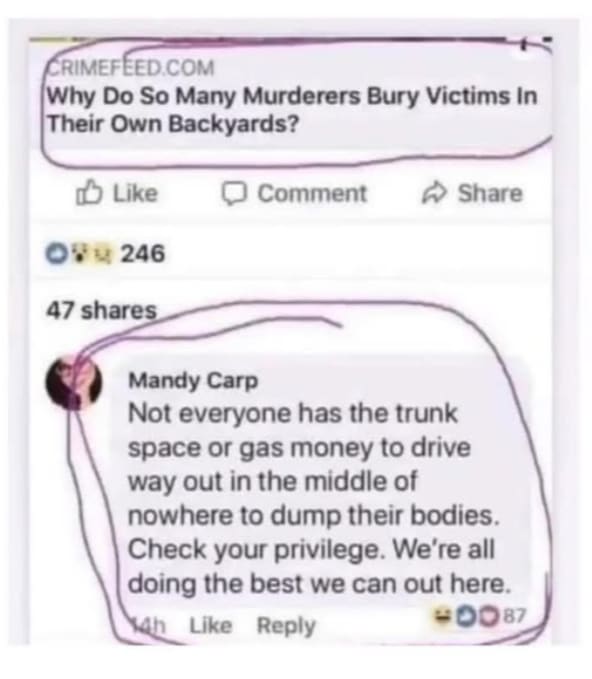592x679 pixels.
Task: Click the thumbs-up Like icon on the post
Action: (x=89, y=193)
